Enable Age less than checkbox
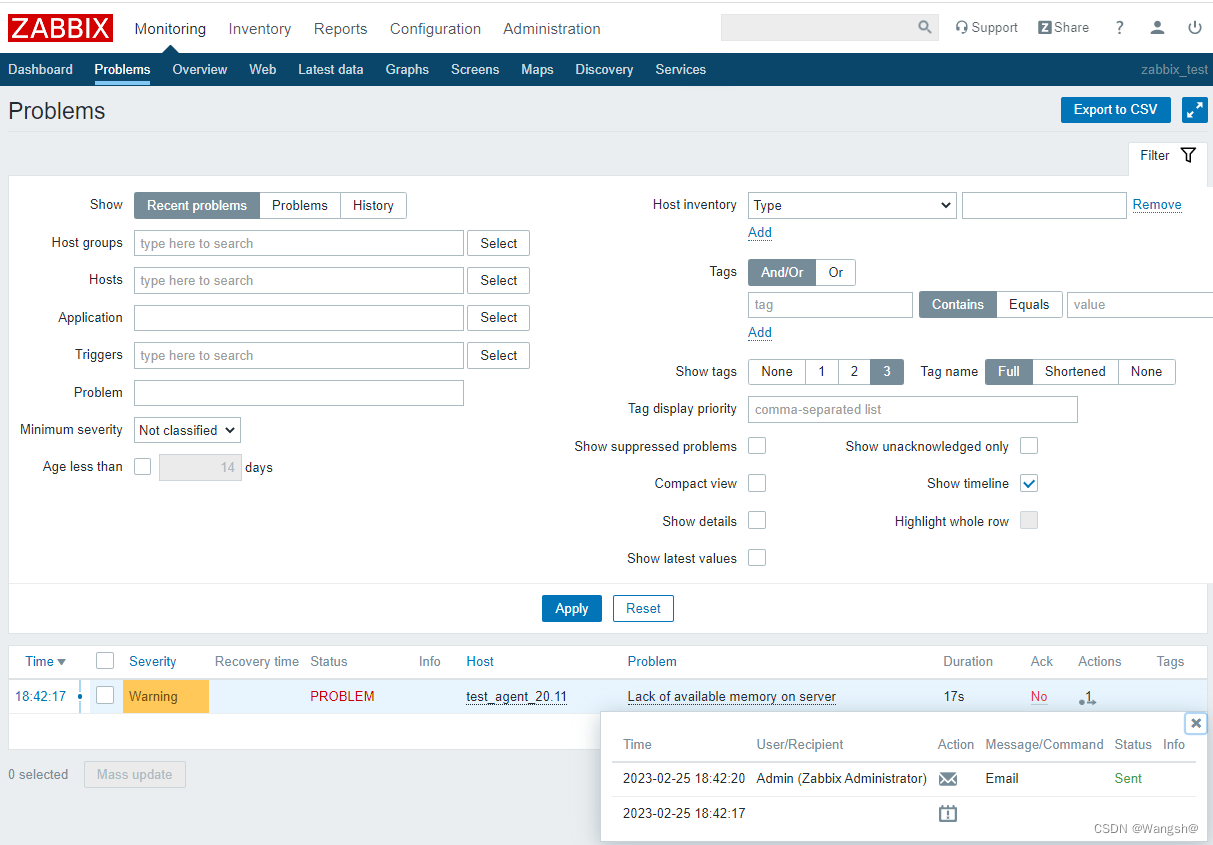This screenshot has height=845, width=1213. point(143,467)
